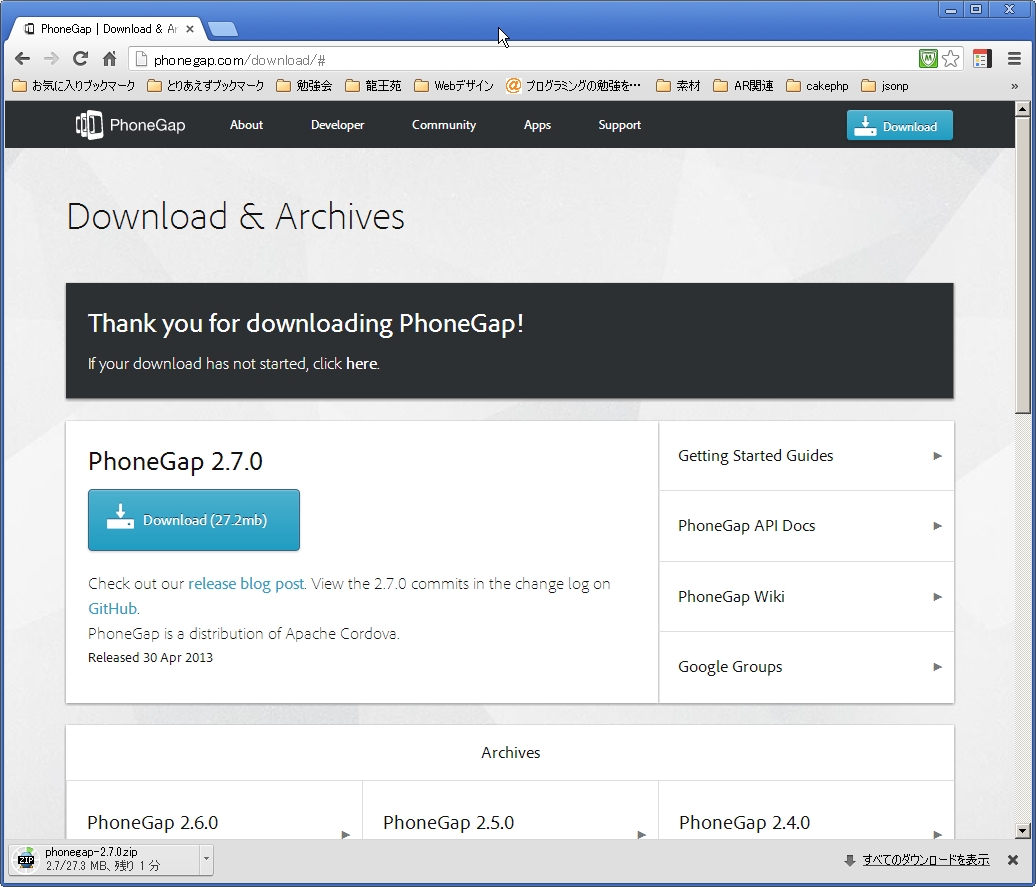Image resolution: width=1036 pixels, height=887 pixels.
Task: Expand PhoneGap API Docs
Action: pyautogui.click(x=807, y=526)
